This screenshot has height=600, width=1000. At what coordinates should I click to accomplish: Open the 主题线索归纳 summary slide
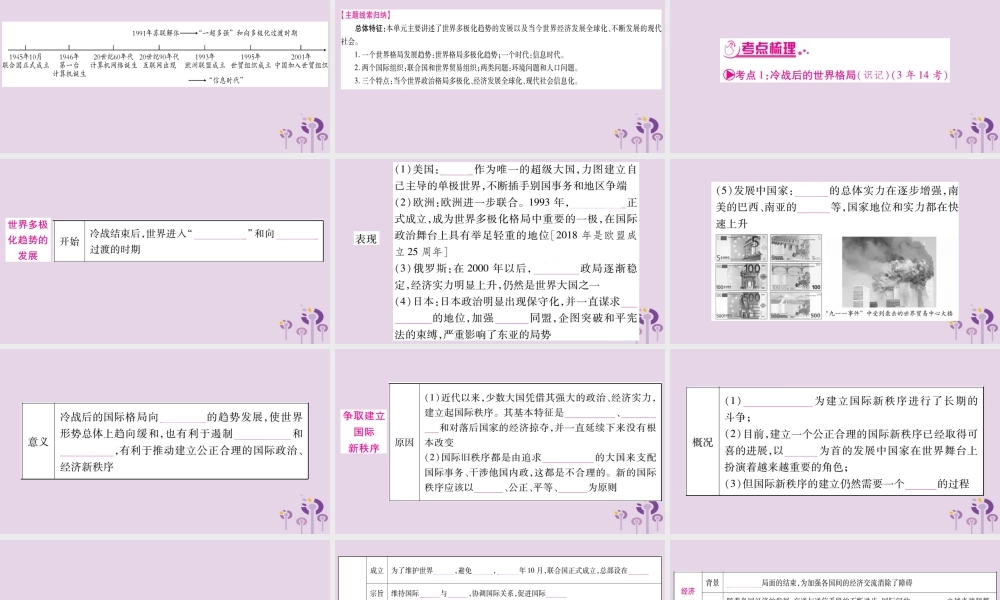click(500, 76)
